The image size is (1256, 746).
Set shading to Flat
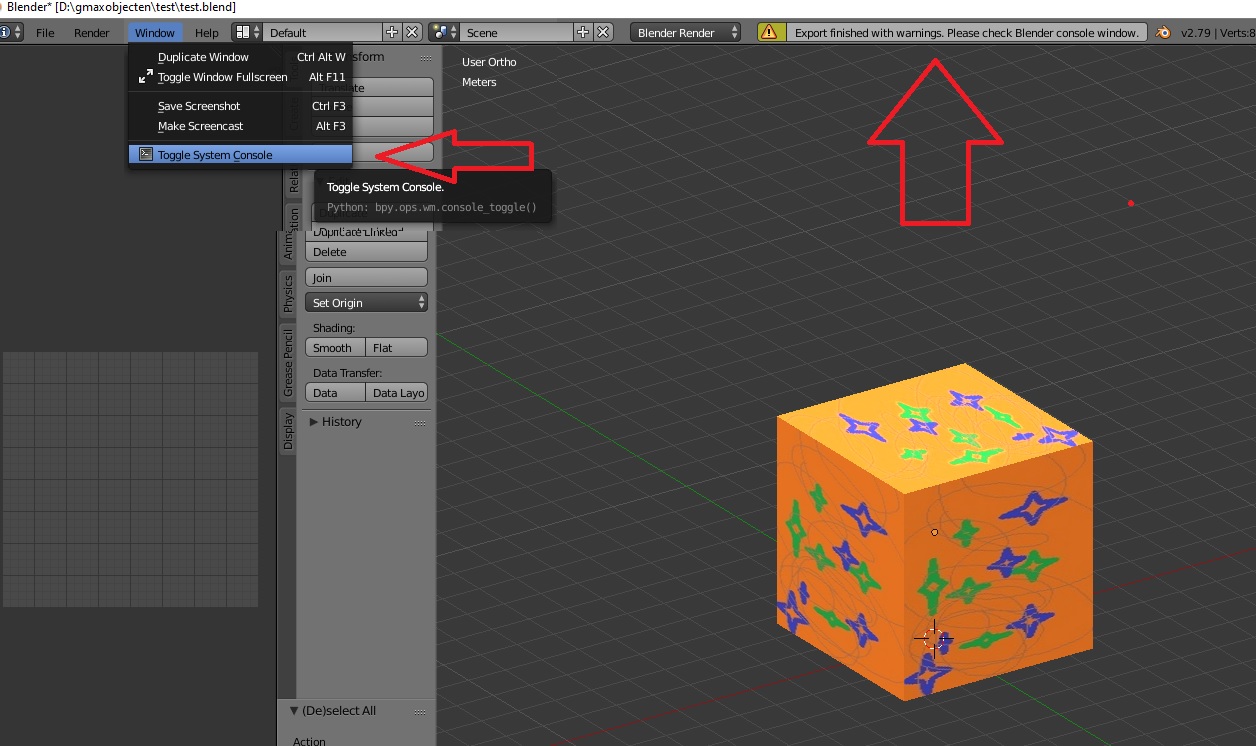tap(397, 347)
